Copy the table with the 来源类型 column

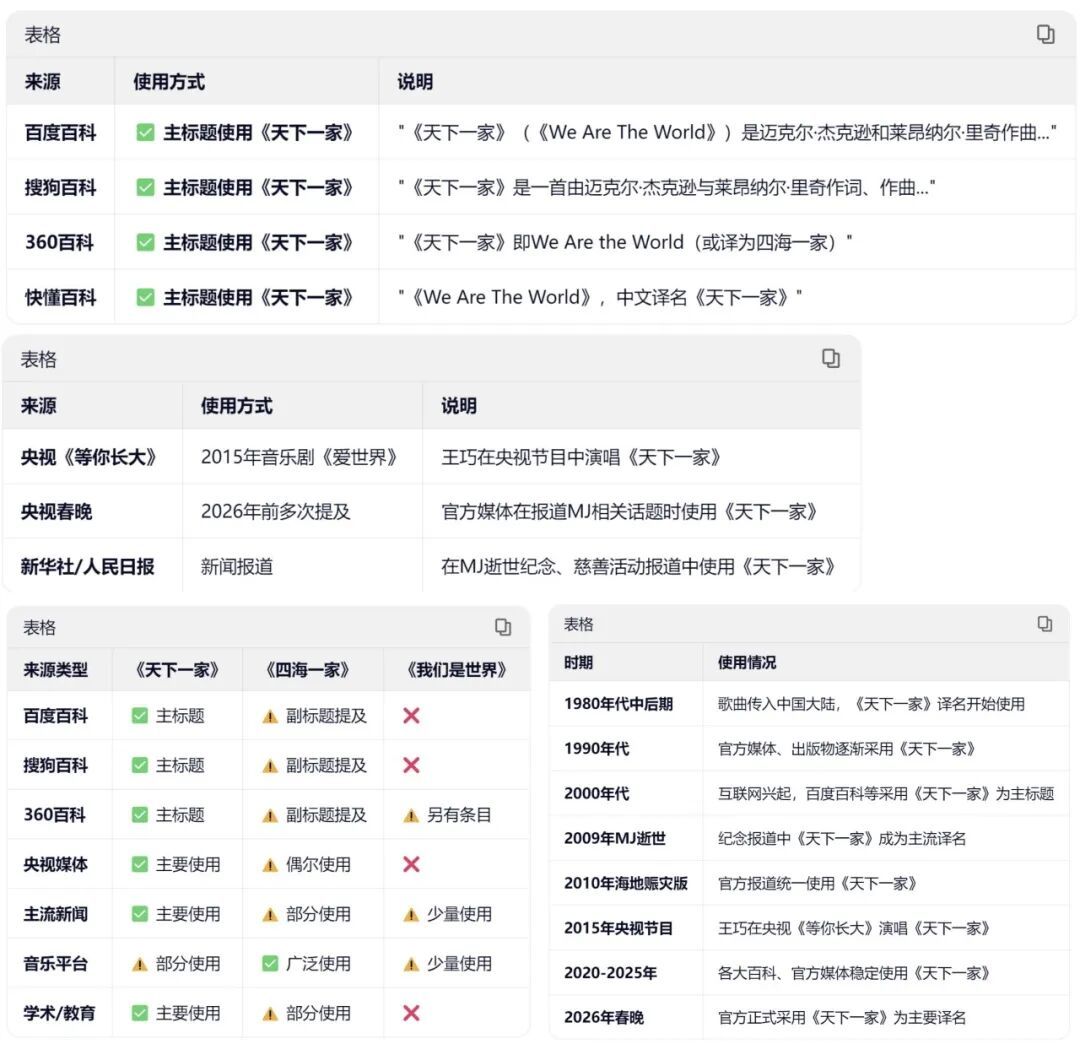(503, 627)
